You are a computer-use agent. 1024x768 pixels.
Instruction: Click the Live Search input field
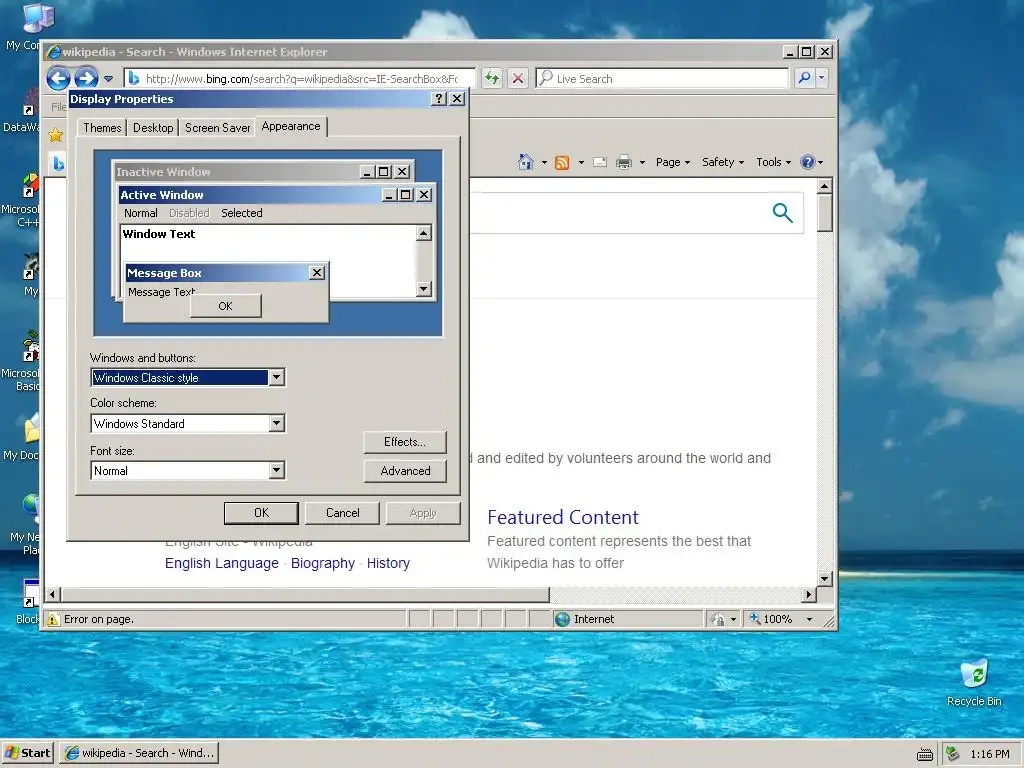click(x=662, y=78)
